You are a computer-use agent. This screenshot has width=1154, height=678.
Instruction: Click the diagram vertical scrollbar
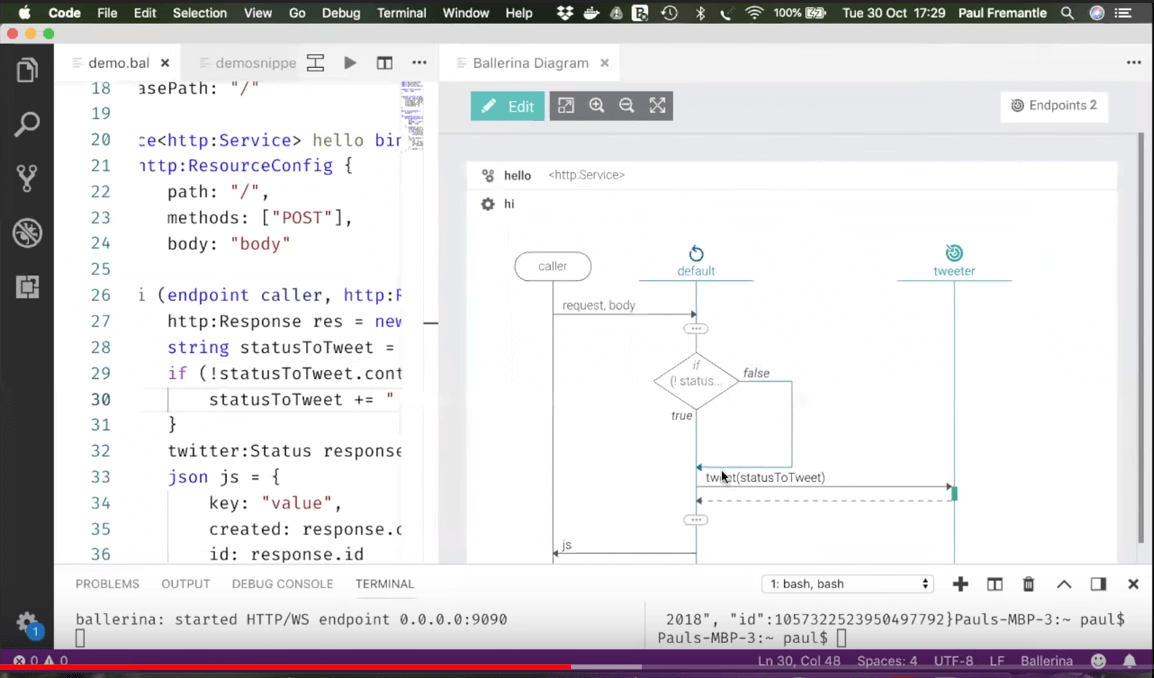[1141, 339]
